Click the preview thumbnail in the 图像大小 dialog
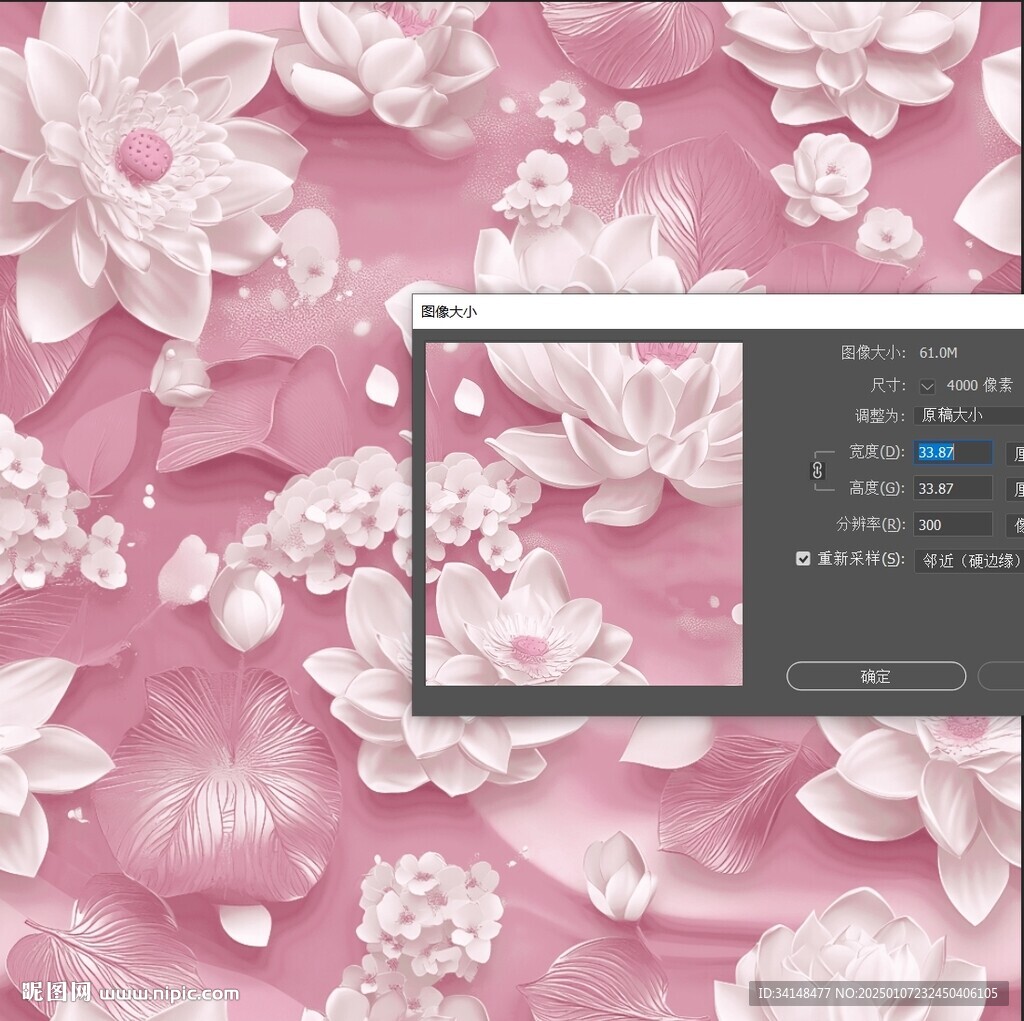Viewport: 1024px width, 1021px height. click(x=584, y=514)
